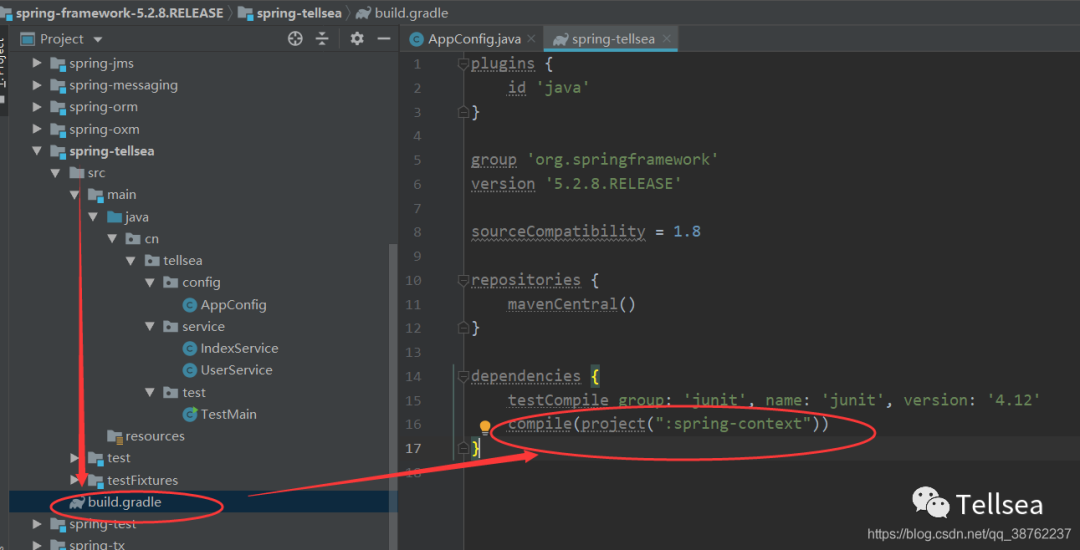
Task: Click the build.gradle elephant icon in tree
Action: (x=76, y=503)
